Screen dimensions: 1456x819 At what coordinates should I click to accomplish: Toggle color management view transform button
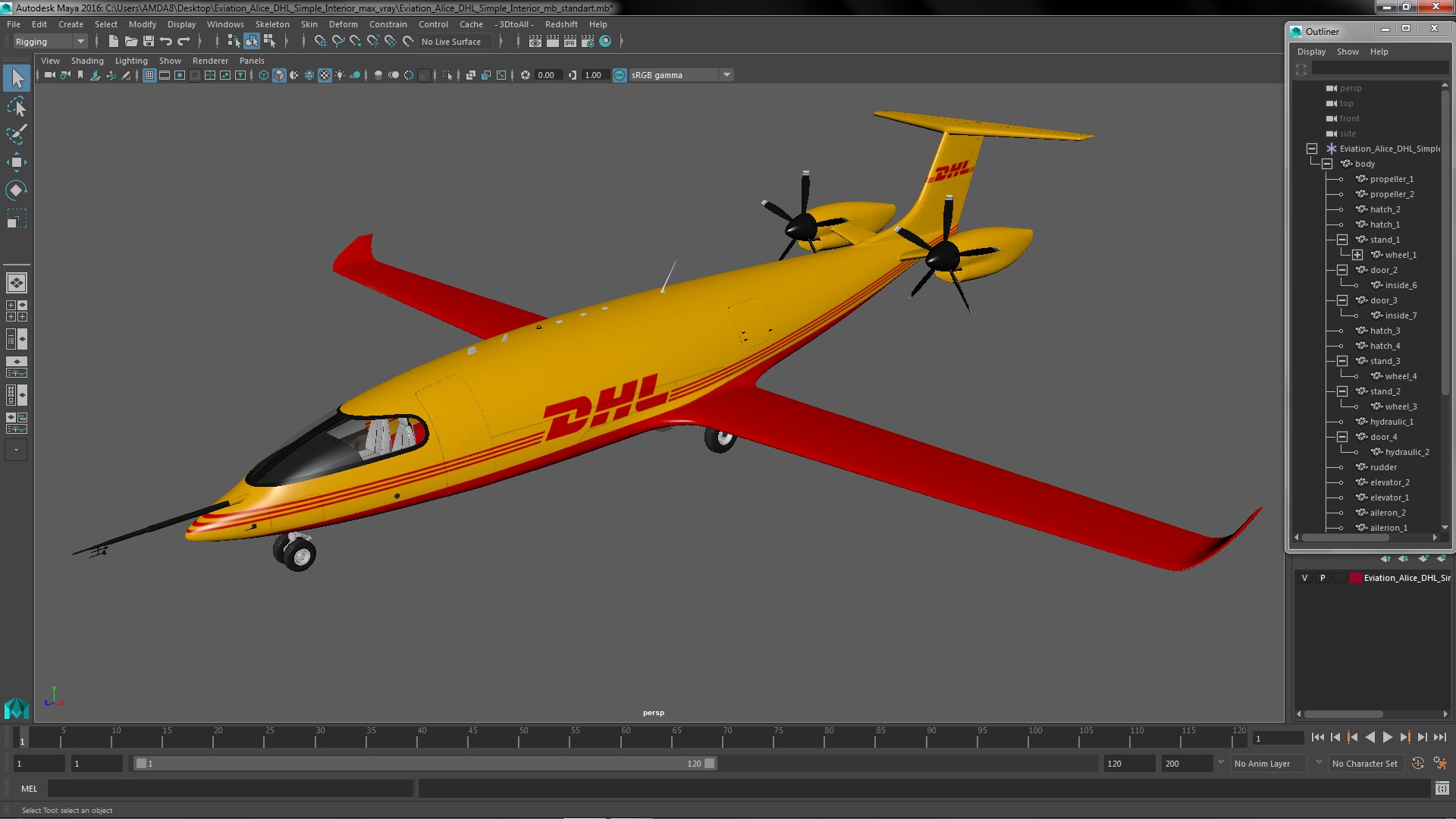[620, 75]
